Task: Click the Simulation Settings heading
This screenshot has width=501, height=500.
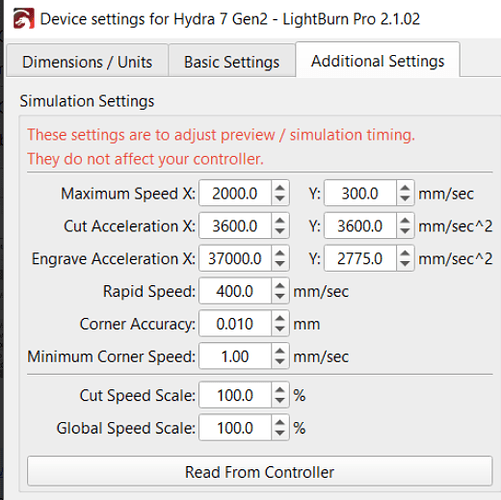Action: click(87, 101)
